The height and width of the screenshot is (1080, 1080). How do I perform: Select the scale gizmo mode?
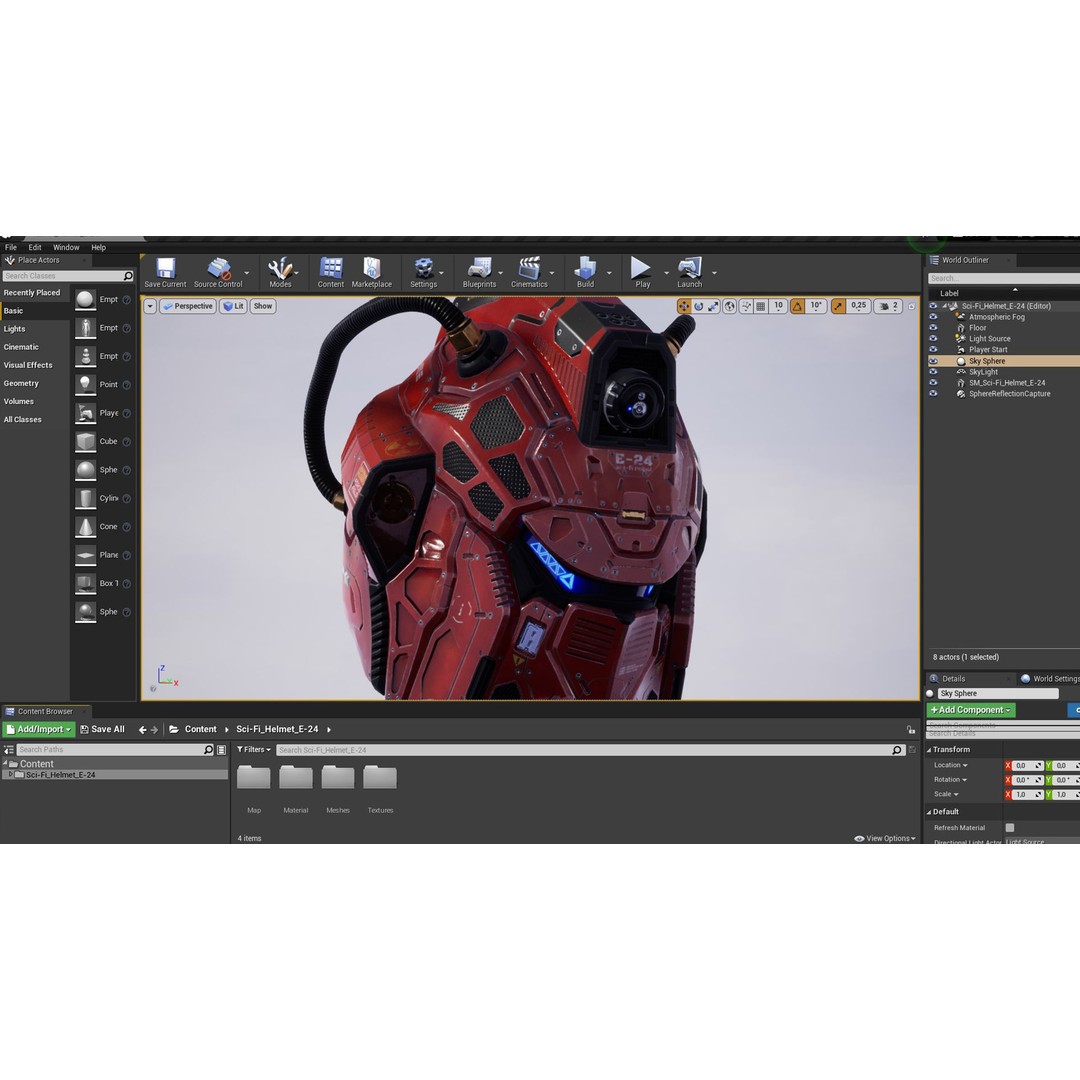pos(714,307)
